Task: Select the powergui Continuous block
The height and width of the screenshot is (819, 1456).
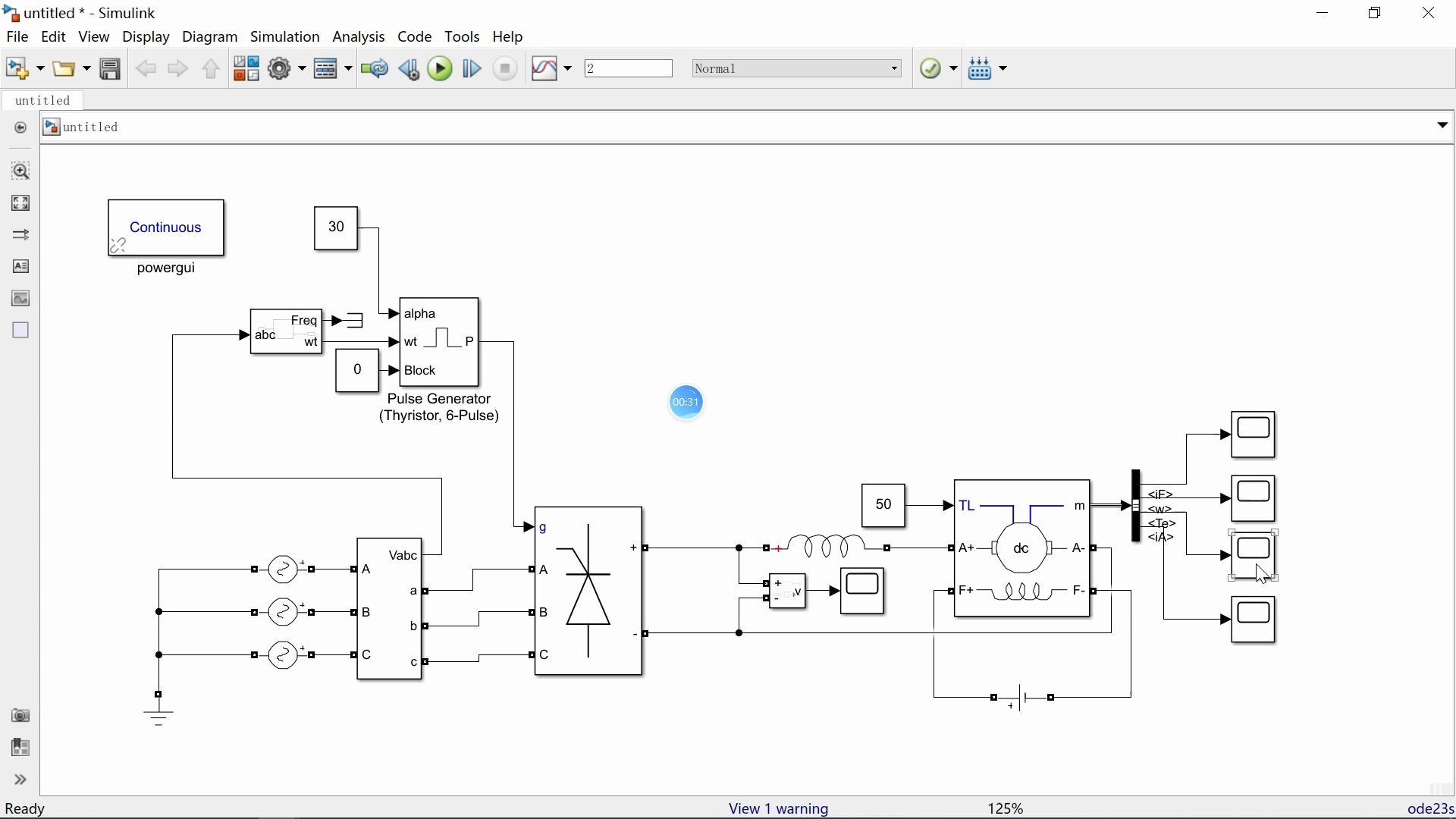Action: coord(166,227)
